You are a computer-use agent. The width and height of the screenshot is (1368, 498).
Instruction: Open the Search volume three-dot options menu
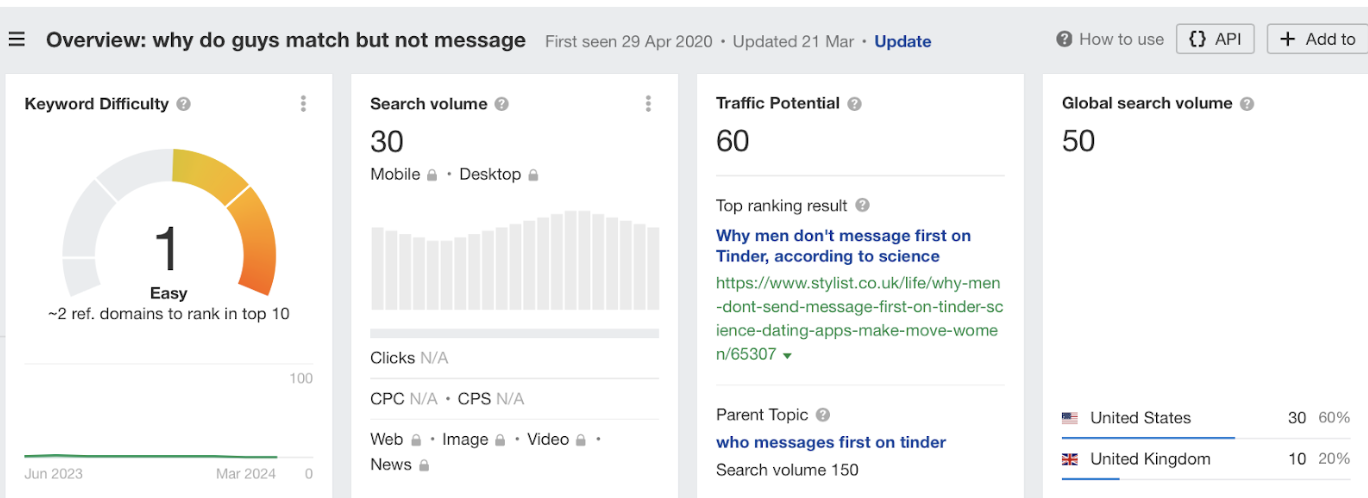(648, 104)
